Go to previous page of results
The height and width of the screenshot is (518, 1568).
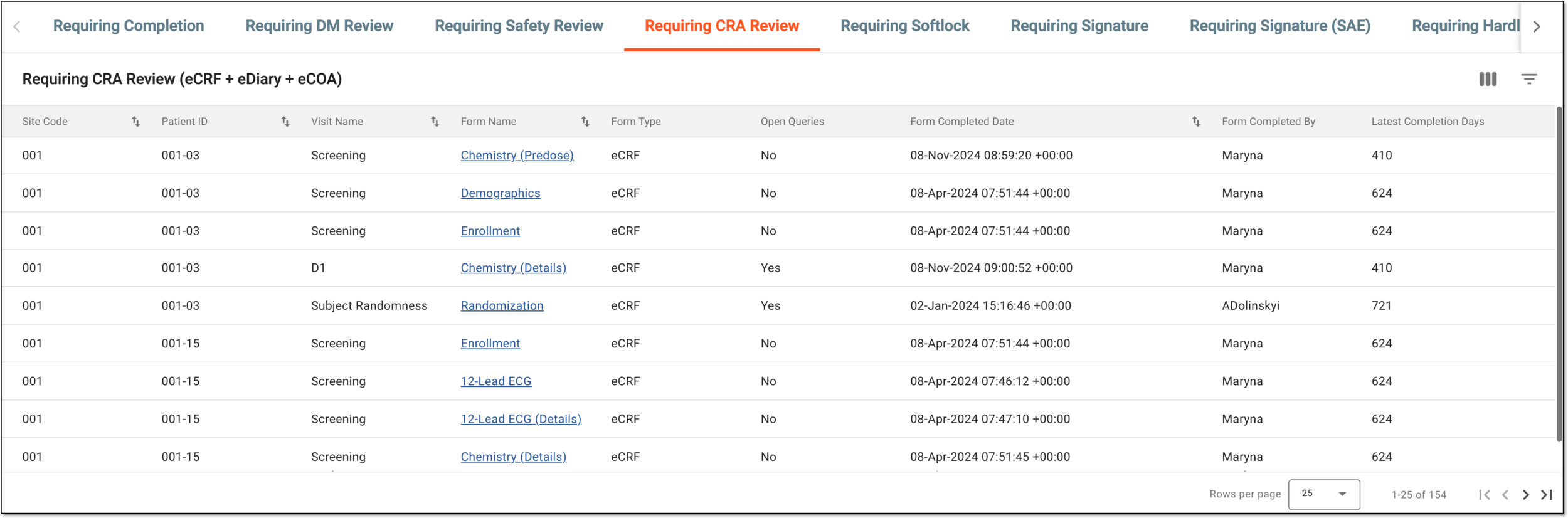(1505, 495)
